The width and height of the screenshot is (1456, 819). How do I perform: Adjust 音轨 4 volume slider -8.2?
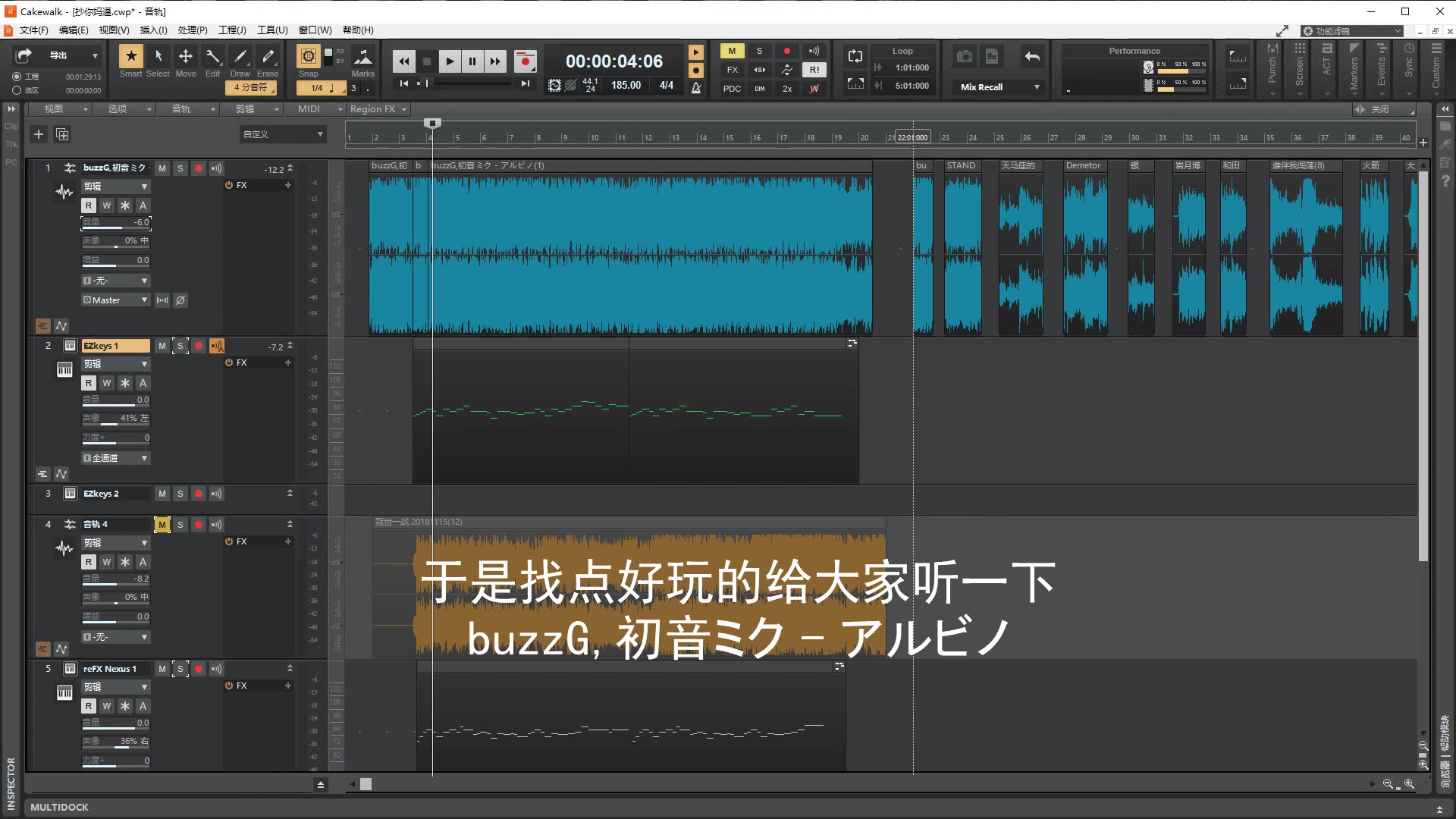[x=115, y=579]
